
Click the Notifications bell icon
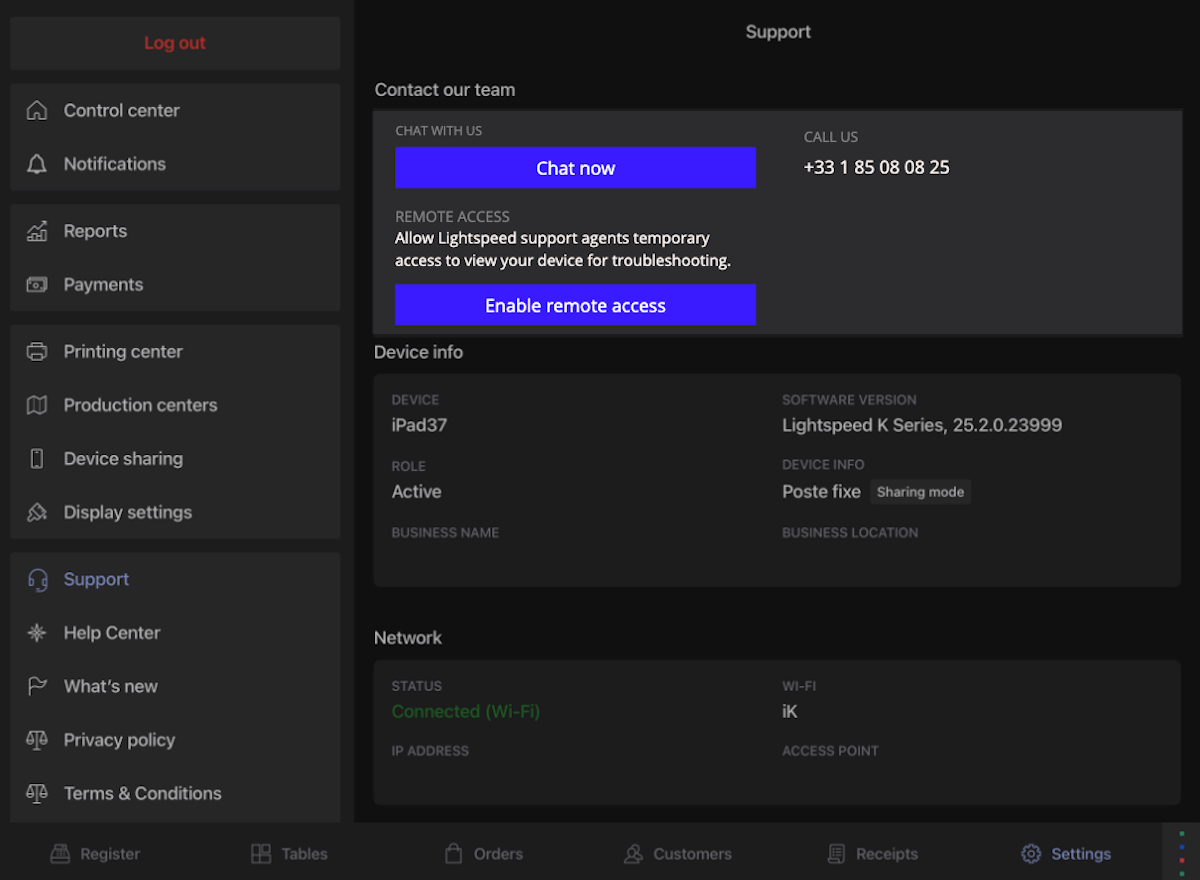(x=37, y=164)
